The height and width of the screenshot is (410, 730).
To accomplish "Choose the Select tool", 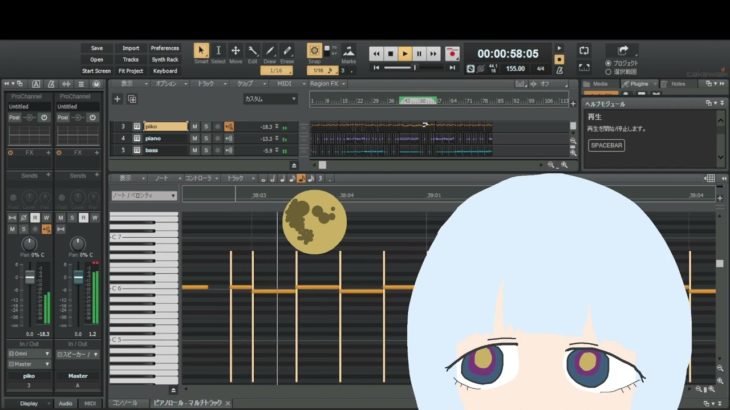I will pyautogui.click(x=218, y=51).
